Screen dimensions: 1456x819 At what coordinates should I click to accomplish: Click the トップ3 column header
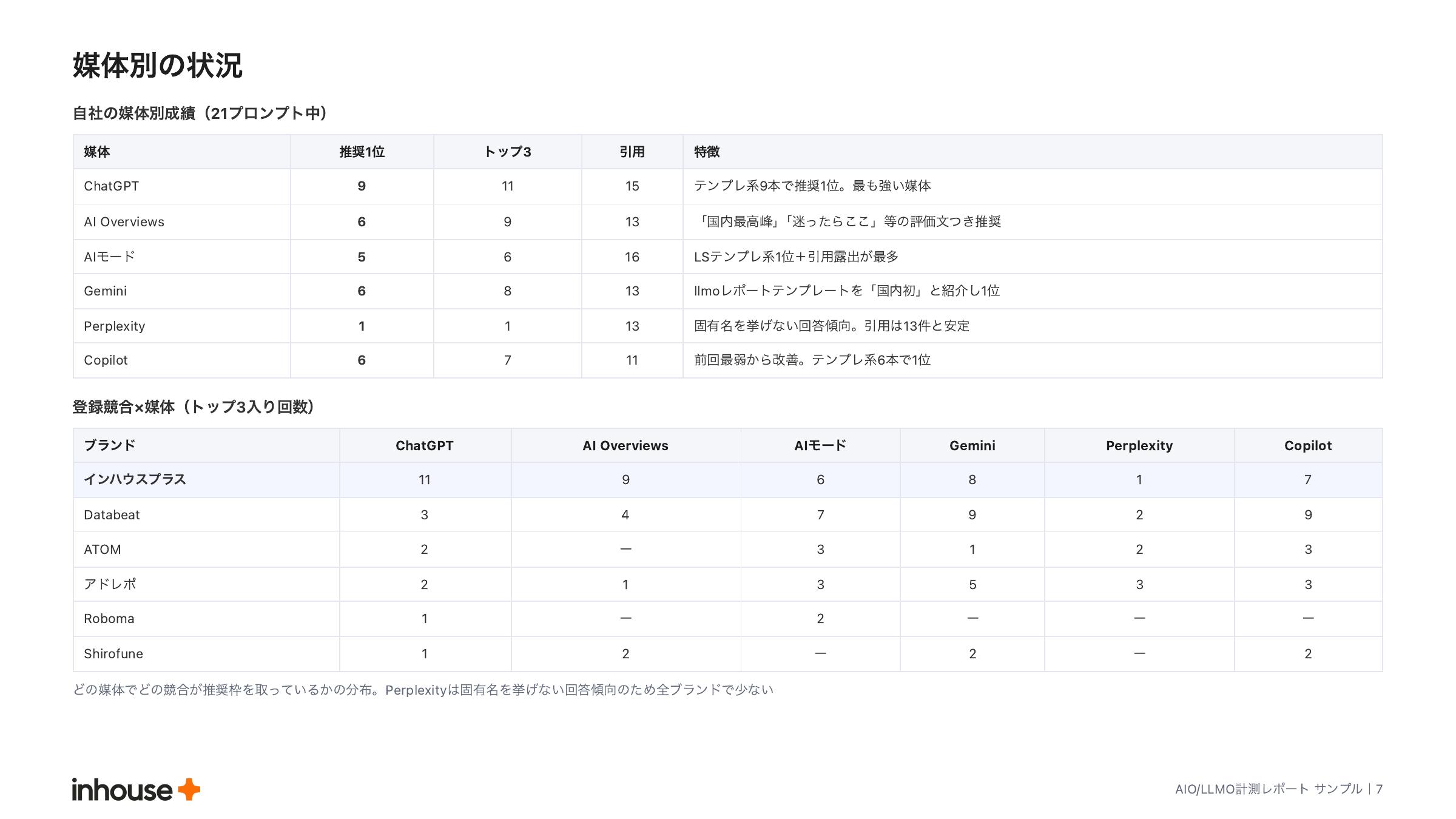pos(507,152)
